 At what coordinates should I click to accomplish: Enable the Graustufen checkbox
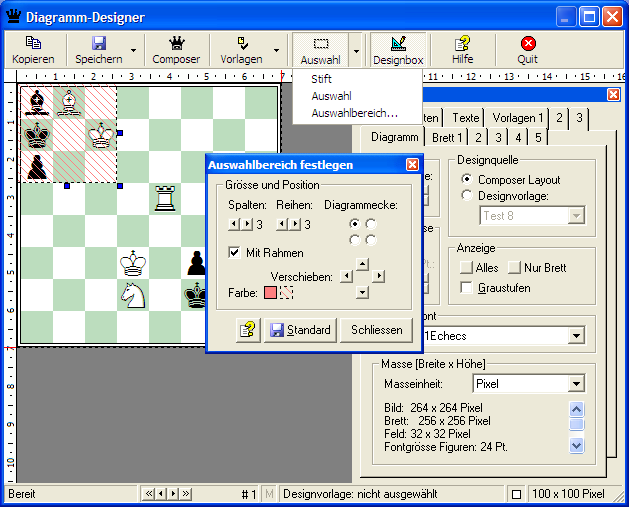click(x=467, y=288)
